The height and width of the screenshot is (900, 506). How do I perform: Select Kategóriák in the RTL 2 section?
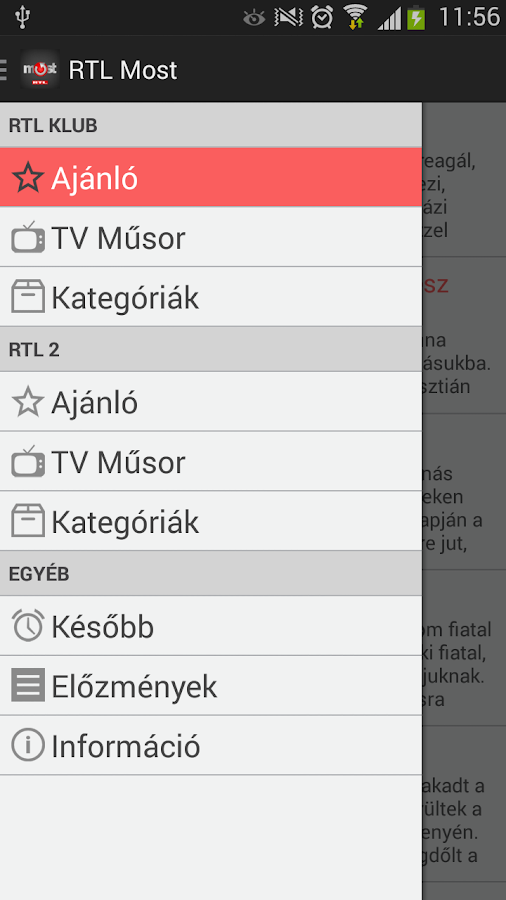(x=211, y=521)
